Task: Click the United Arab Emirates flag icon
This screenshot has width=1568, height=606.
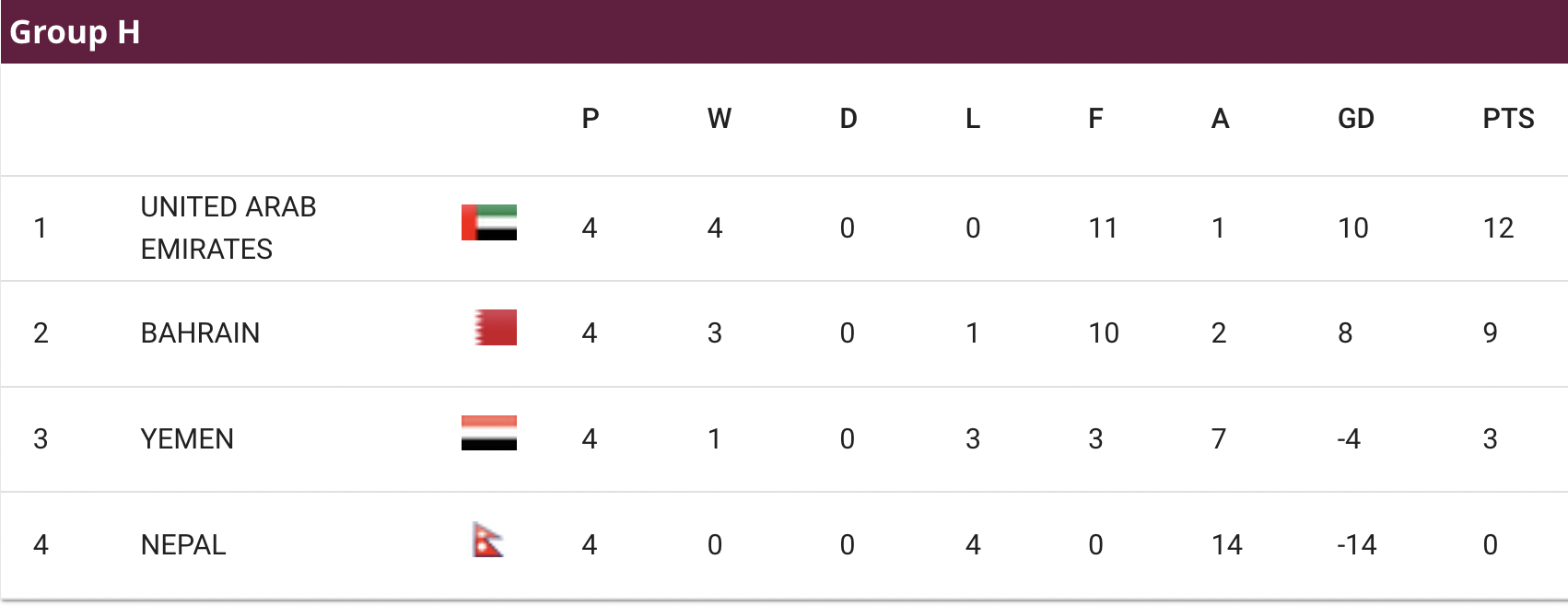Action: click(x=489, y=223)
